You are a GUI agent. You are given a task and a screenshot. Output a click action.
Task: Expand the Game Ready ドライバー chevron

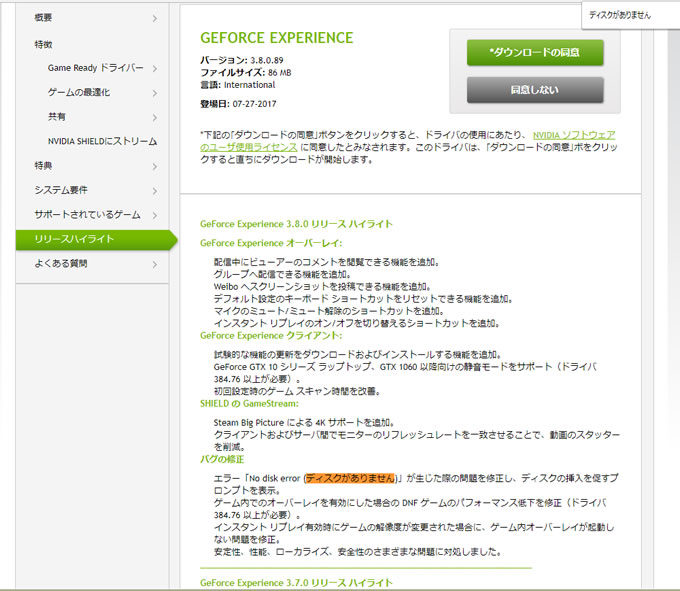pyautogui.click(x=155, y=69)
